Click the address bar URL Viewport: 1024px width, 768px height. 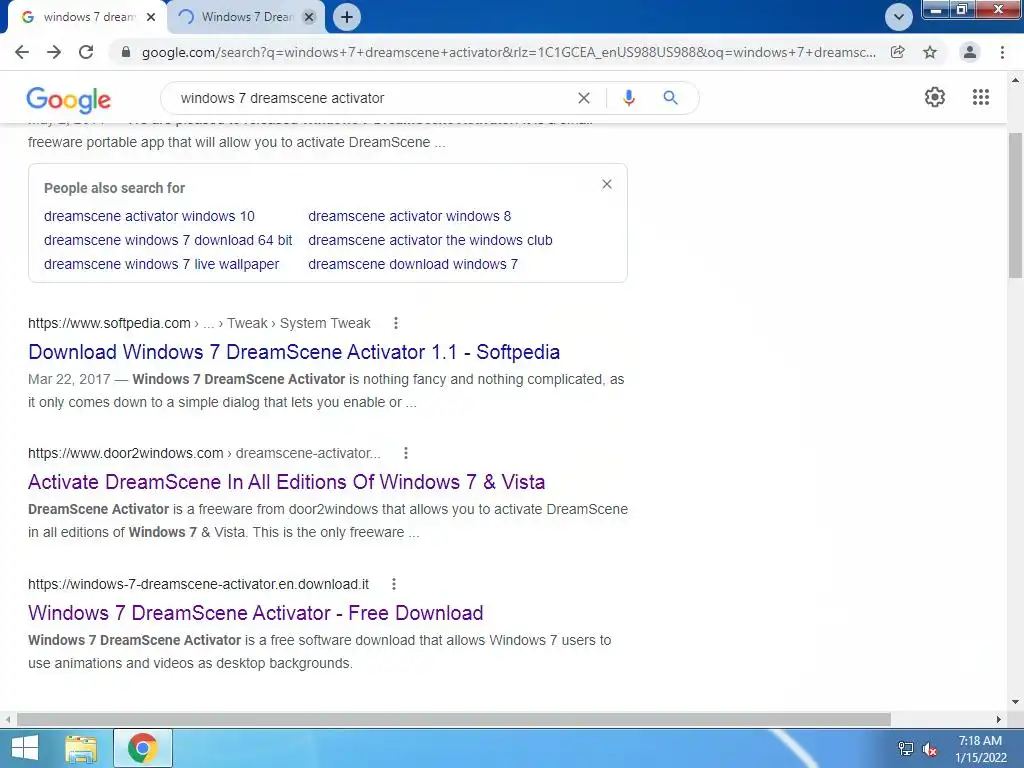(x=508, y=52)
